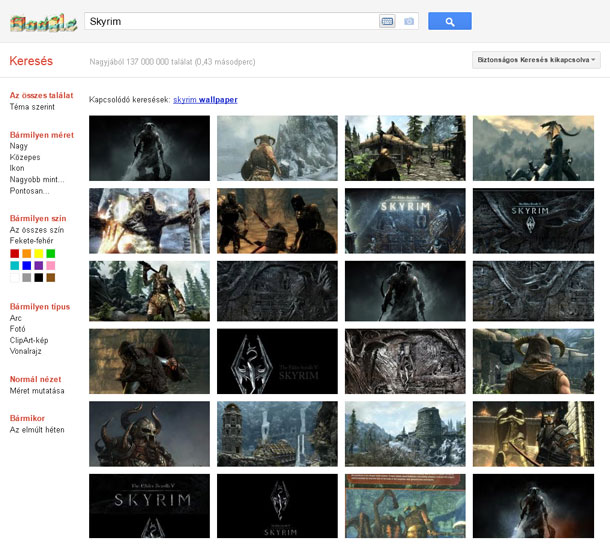
Task: Pick the white color swatch
Action: (x=14, y=277)
